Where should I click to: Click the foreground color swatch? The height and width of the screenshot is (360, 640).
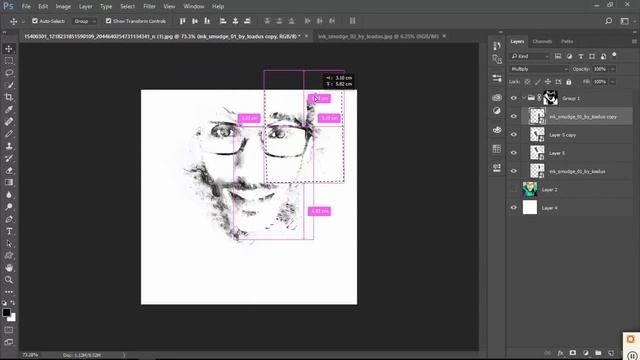point(6,312)
